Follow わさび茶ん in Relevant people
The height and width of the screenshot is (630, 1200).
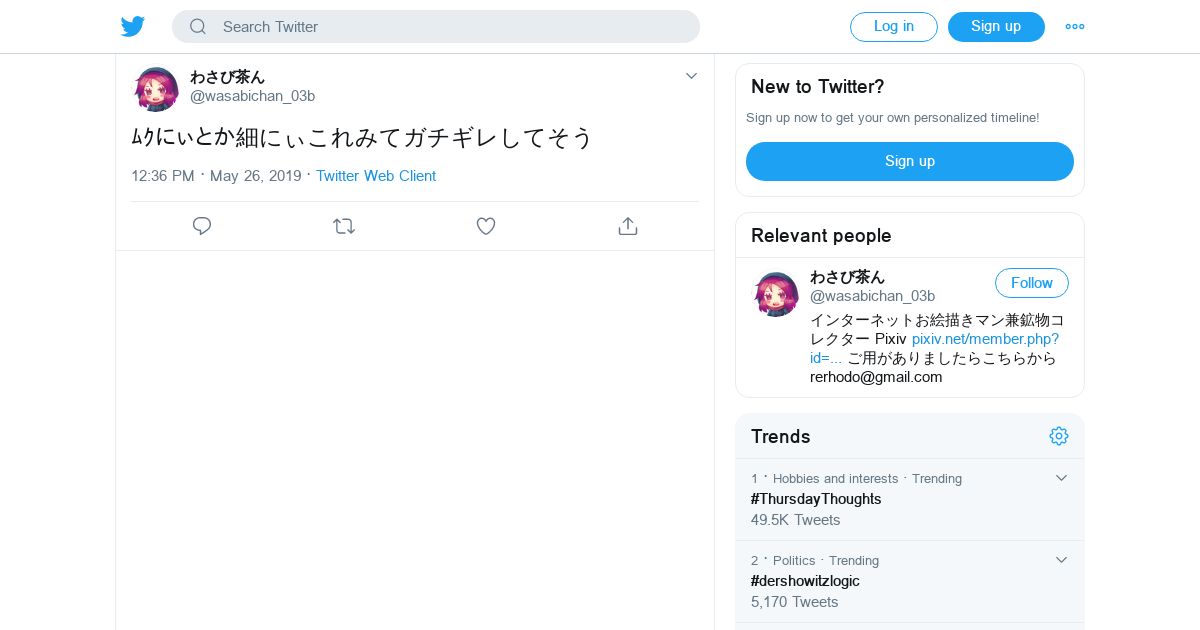click(1031, 283)
